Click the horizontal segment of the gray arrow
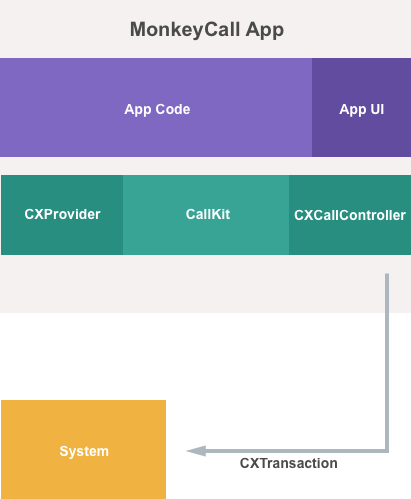The height and width of the screenshot is (499, 411). [295, 451]
